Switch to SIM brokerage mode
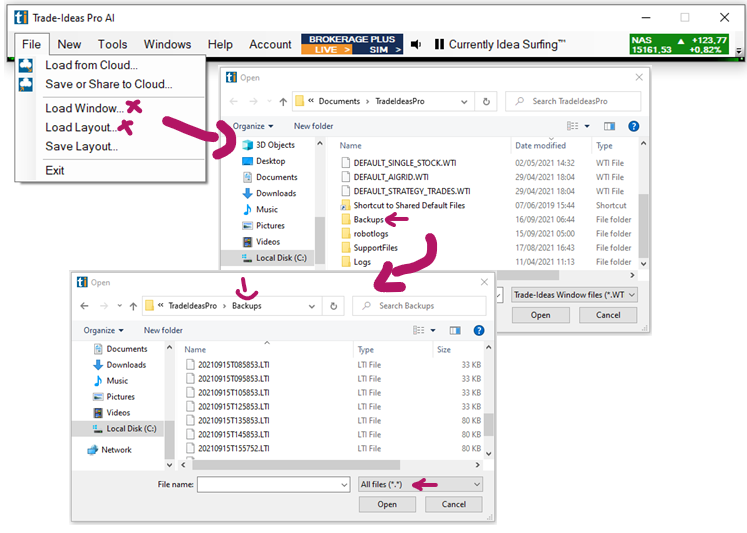 click(378, 49)
